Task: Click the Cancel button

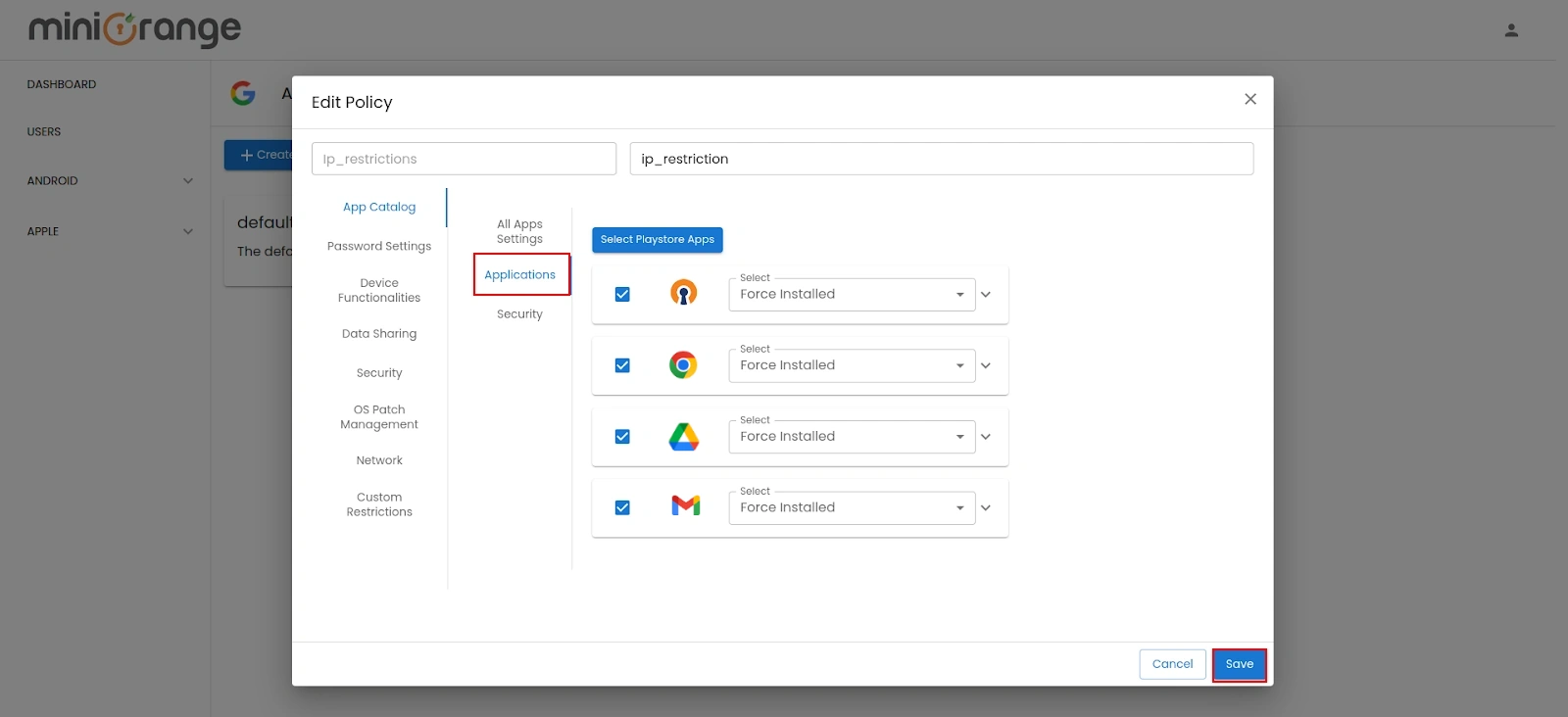Action: click(1173, 664)
